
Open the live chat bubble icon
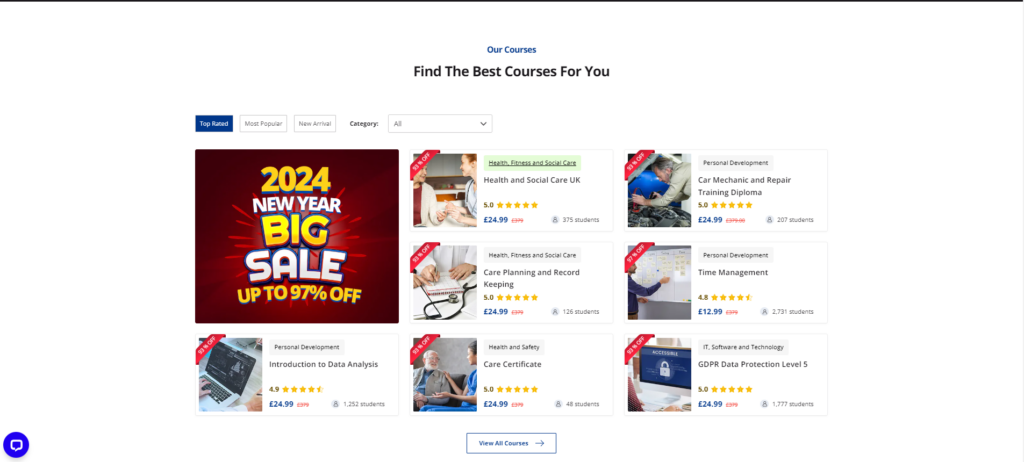click(16, 445)
